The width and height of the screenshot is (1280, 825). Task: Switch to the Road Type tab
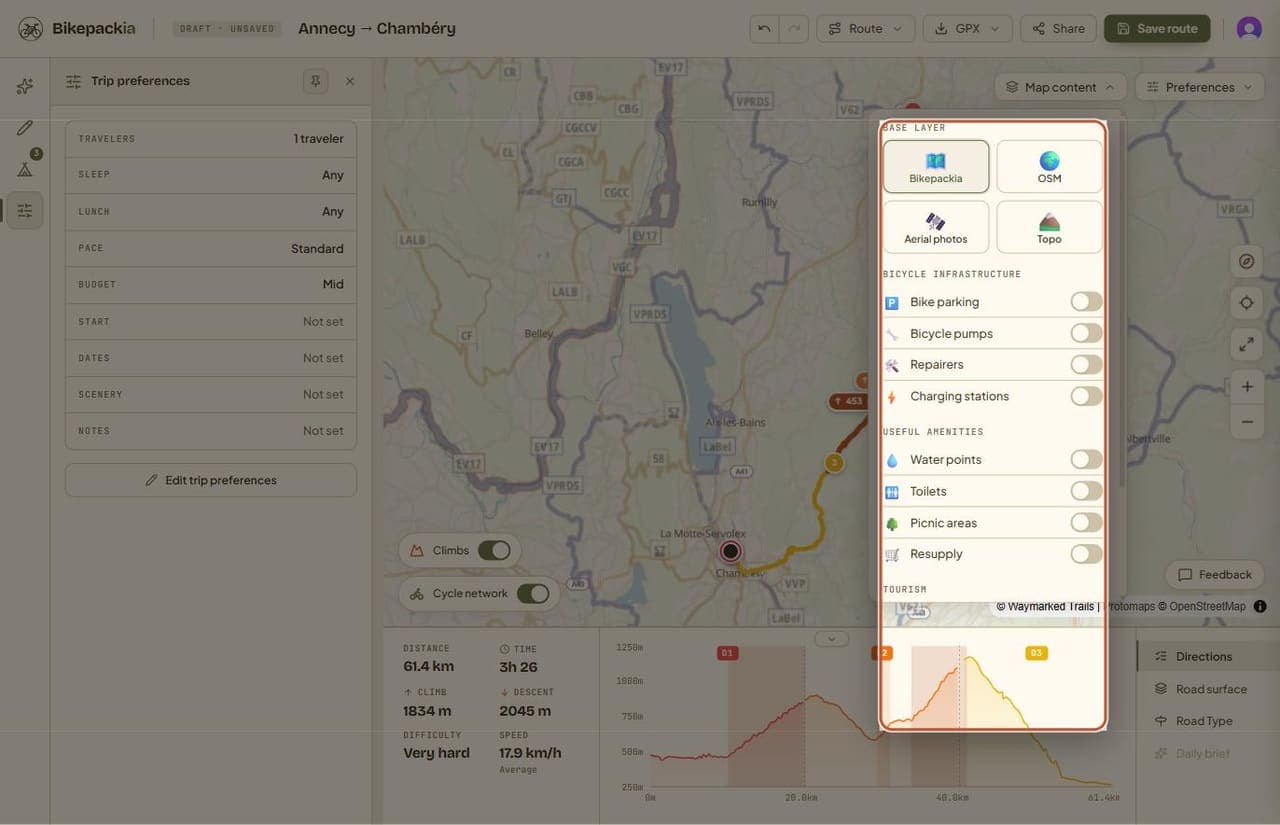click(x=1208, y=721)
